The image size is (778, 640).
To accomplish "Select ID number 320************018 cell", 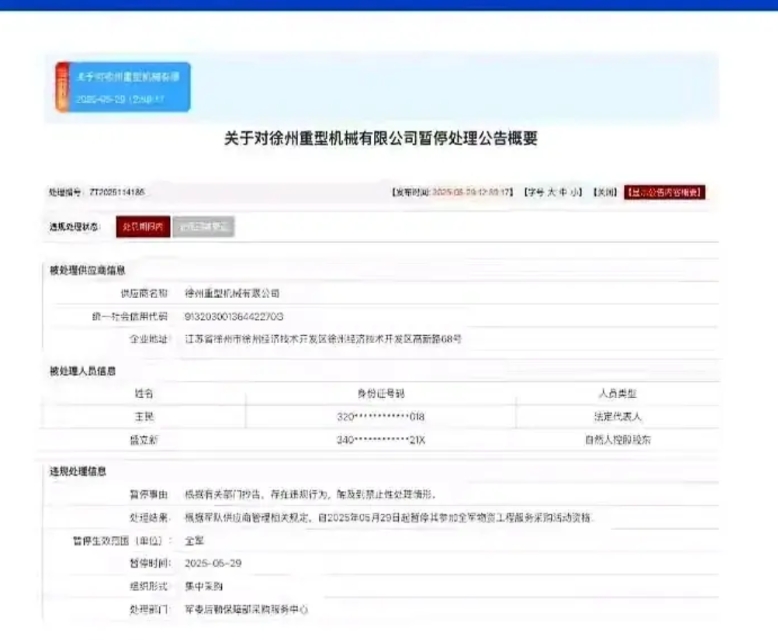I will (x=381, y=417).
